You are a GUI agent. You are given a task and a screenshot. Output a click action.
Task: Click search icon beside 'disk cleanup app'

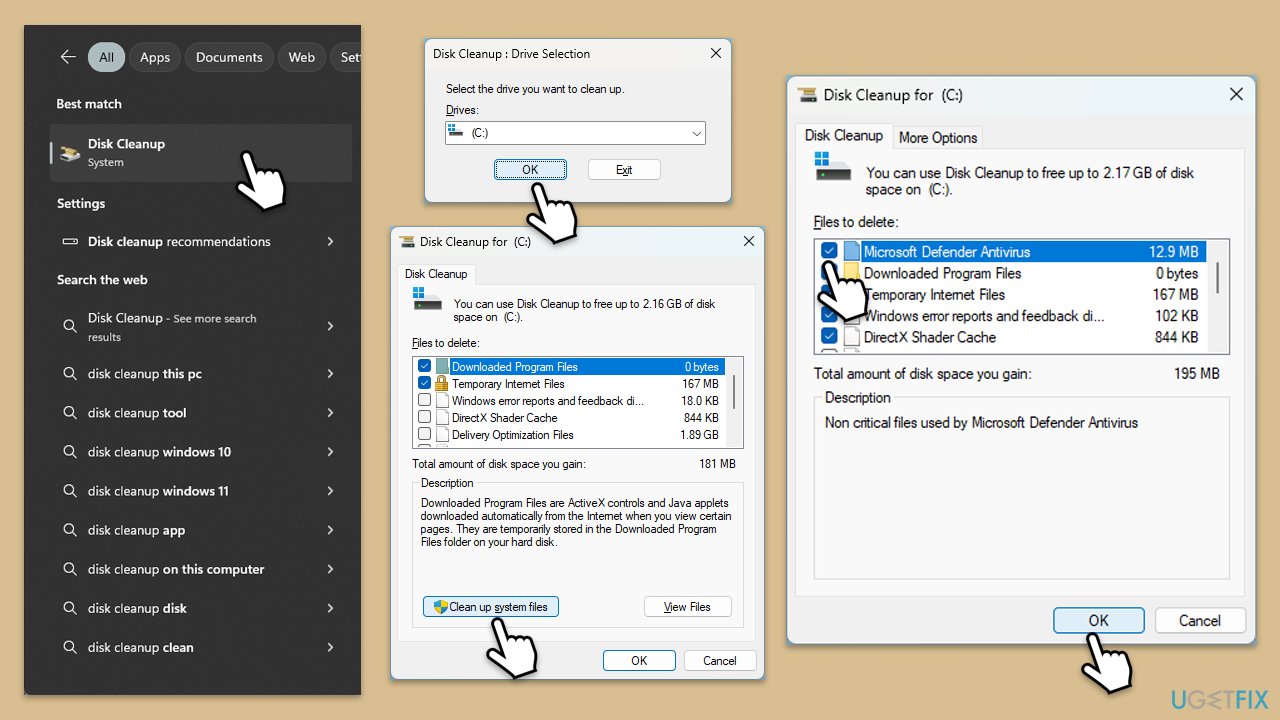pyautogui.click(x=70, y=530)
